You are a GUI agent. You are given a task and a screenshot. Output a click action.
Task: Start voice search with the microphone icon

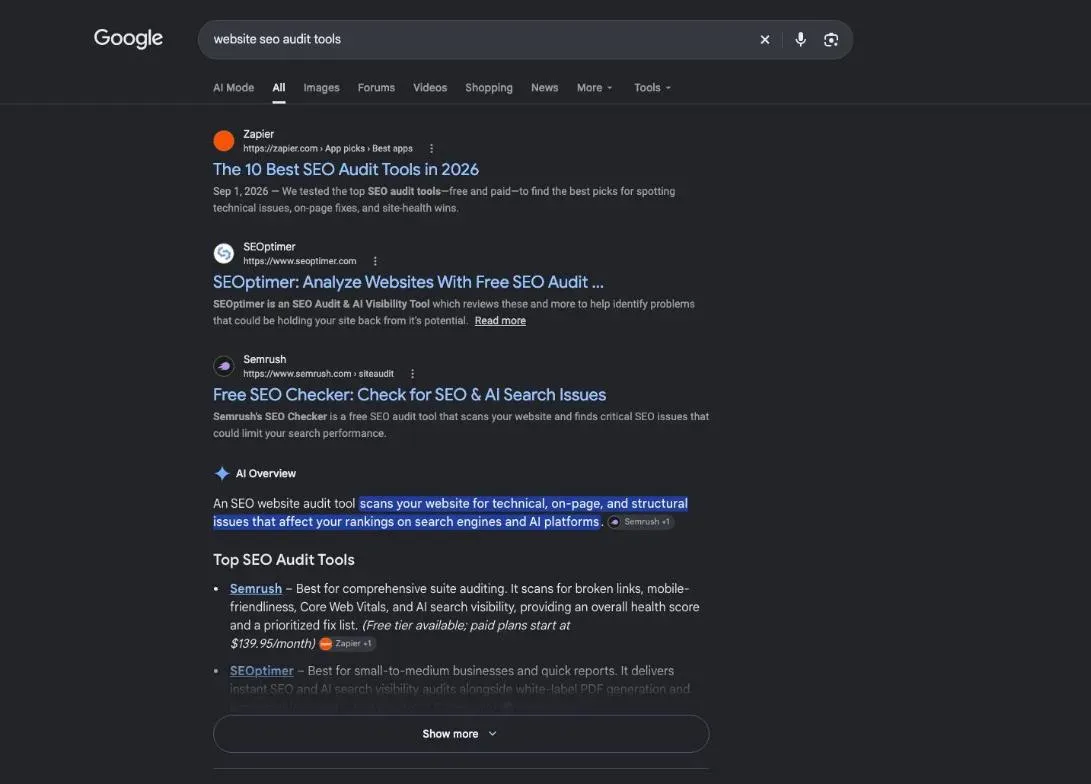pos(801,40)
